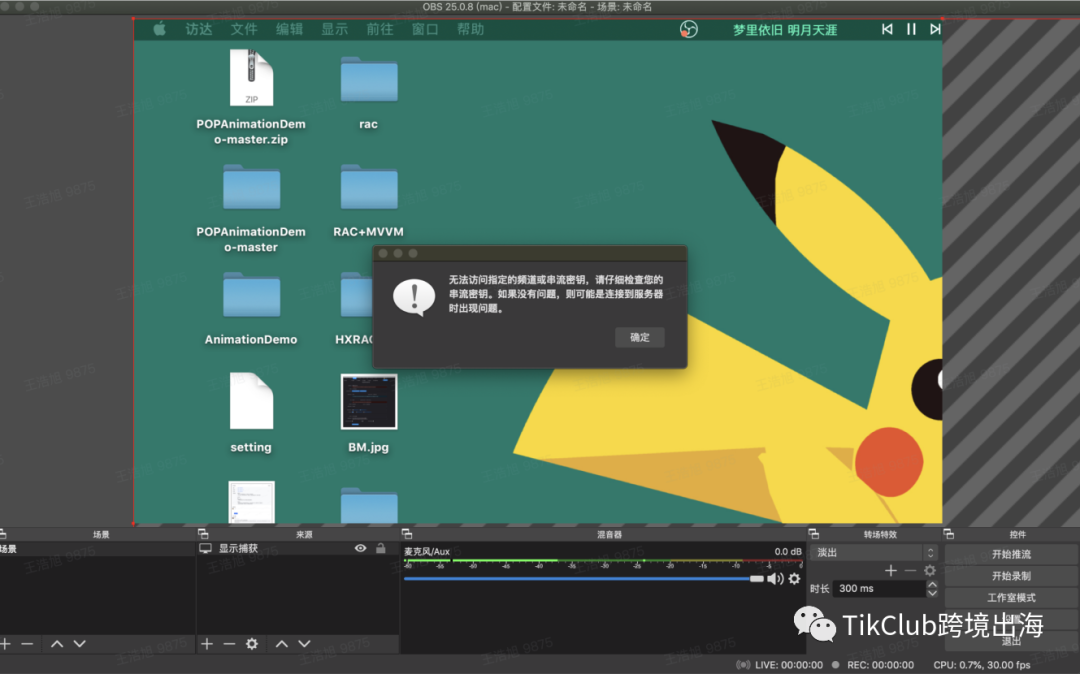The height and width of the screenshot is (674, 1080).
Task: Start streaming with the 开始推流 button
Action: (1013, 554)
